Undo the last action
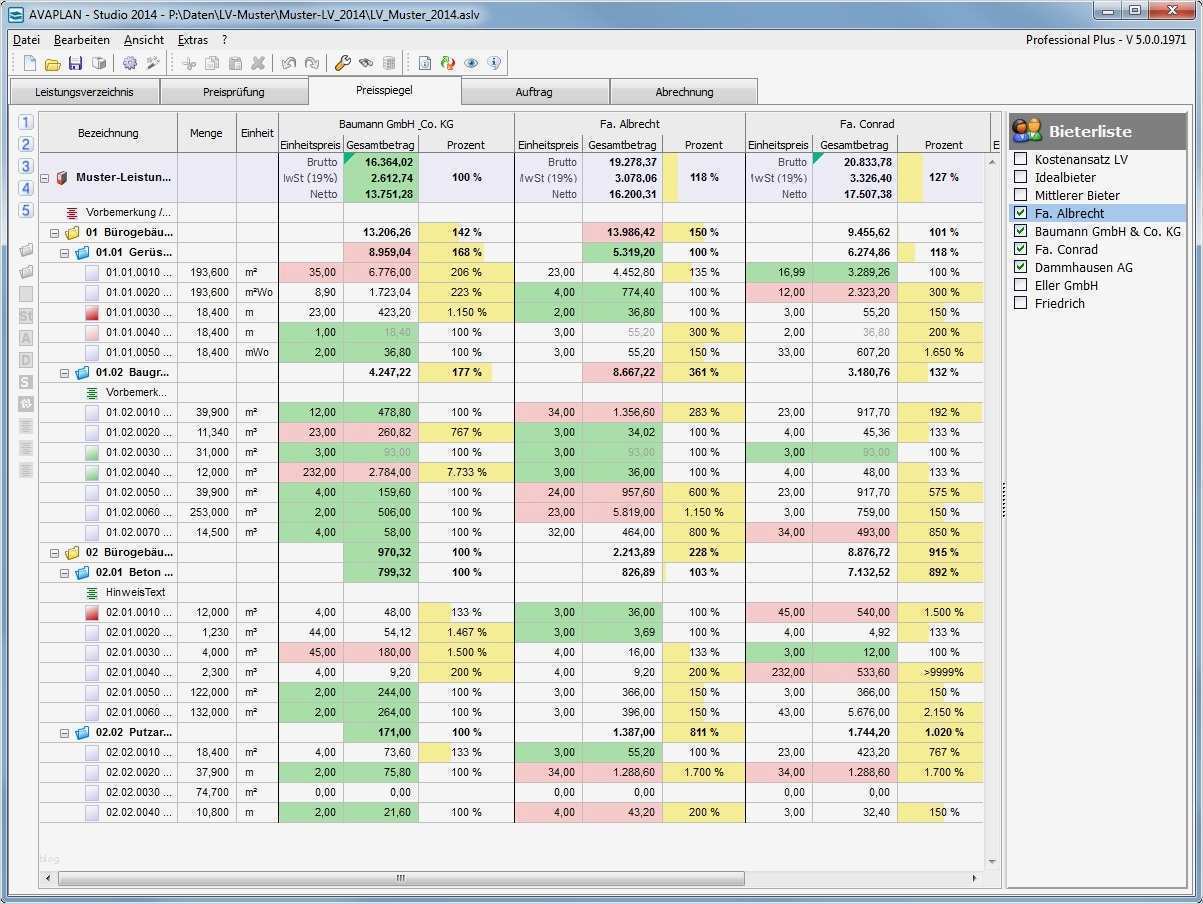This screenshot has height=904, width=1203. (289, 63)
